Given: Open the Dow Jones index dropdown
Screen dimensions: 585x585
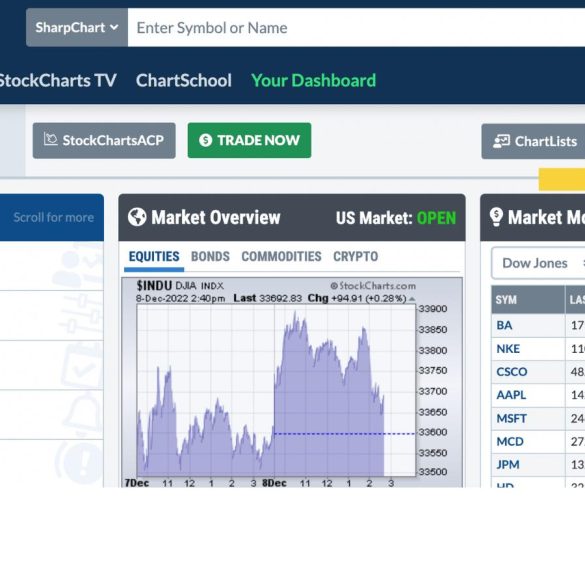Looking at the screenshot, I should coord(538,263).
